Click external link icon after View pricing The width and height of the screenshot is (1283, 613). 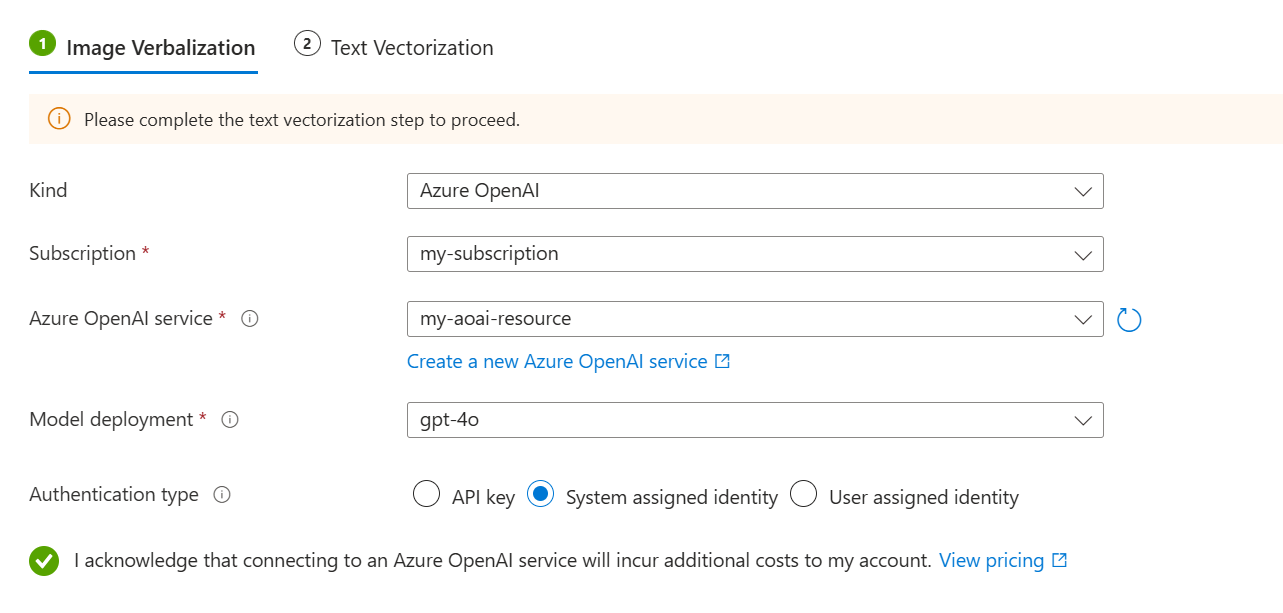[x=1060, y=561]
